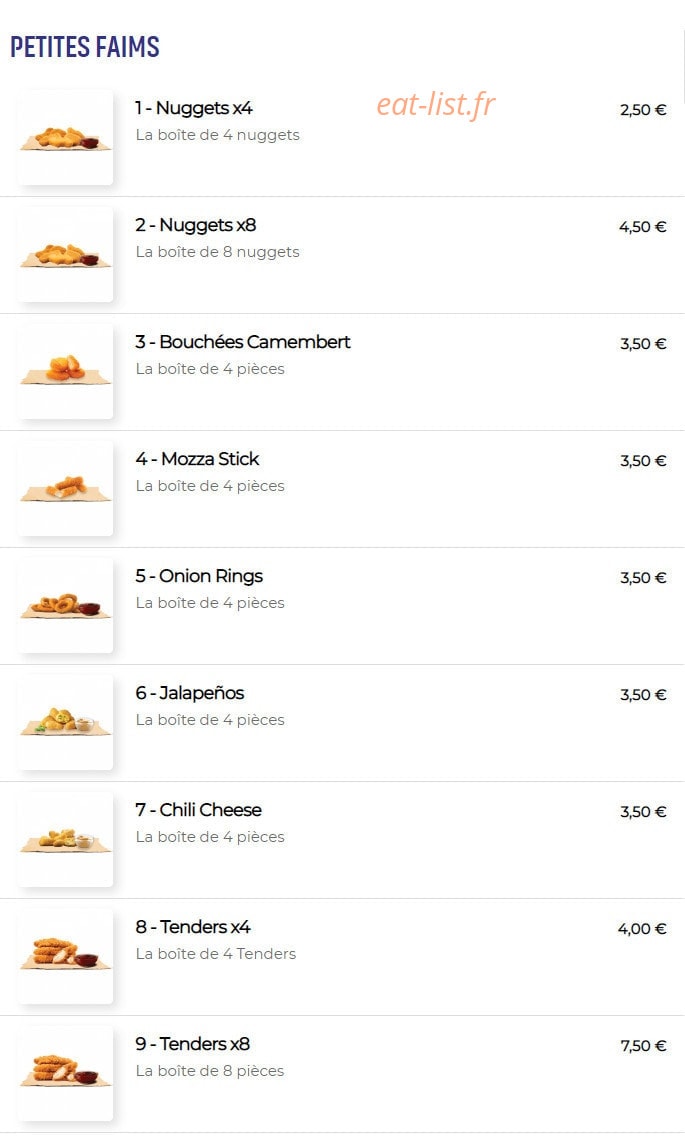The height and width of the screenshot is (1136, 685).
Task: Tap the 7,50 € price for Tenders x8
Action: click(643, 1045)
